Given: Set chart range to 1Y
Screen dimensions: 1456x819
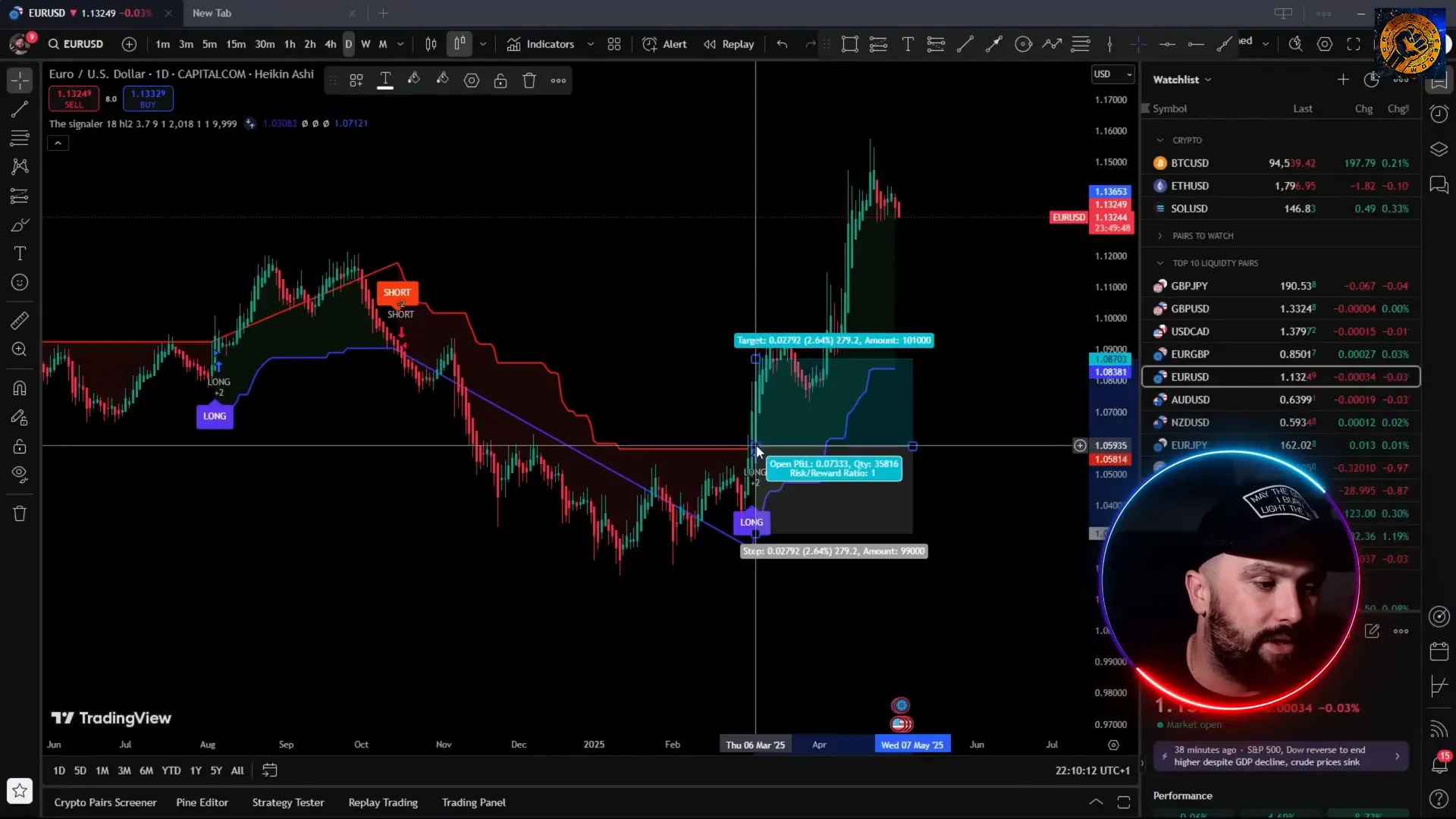Looking at the screenshot, I should (196, 770).
